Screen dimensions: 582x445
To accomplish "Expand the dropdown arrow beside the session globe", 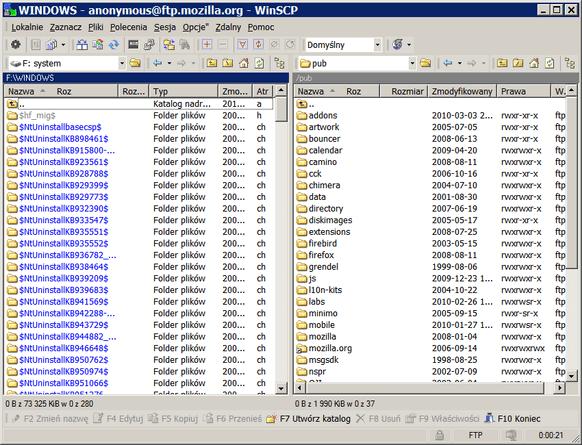I will [x=409, y=45].
